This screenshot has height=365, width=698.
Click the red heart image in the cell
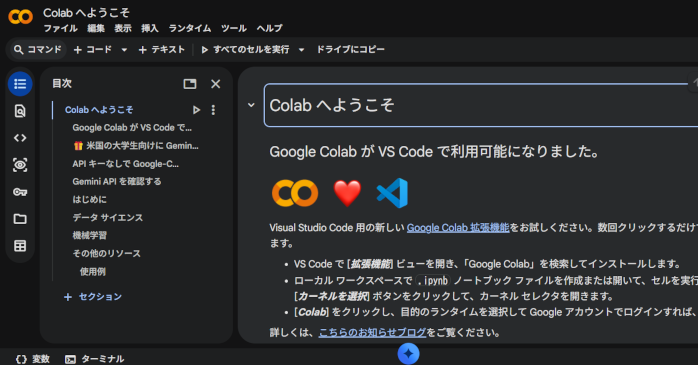[x=347, y=193]
